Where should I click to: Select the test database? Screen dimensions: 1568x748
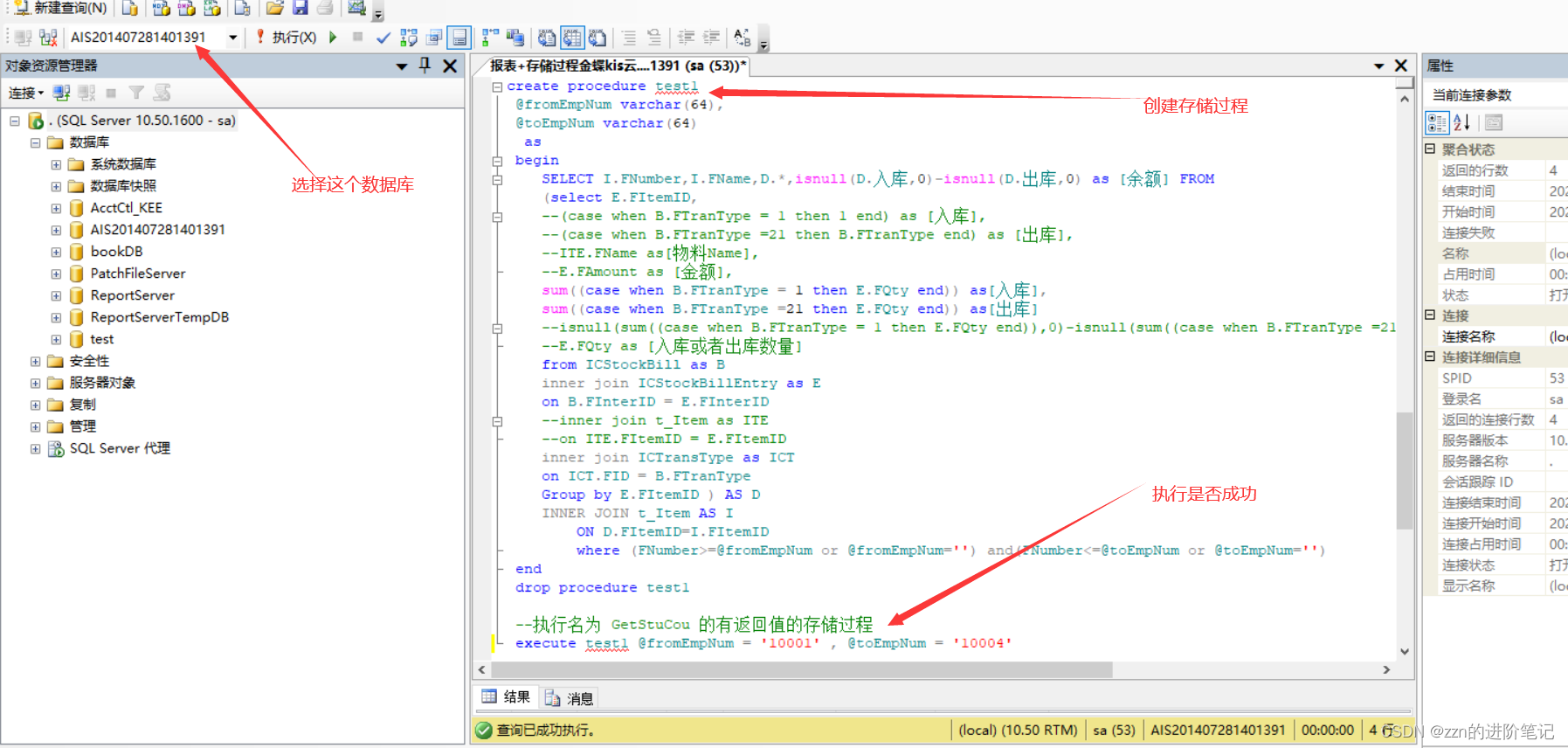(x=101, y=339)
